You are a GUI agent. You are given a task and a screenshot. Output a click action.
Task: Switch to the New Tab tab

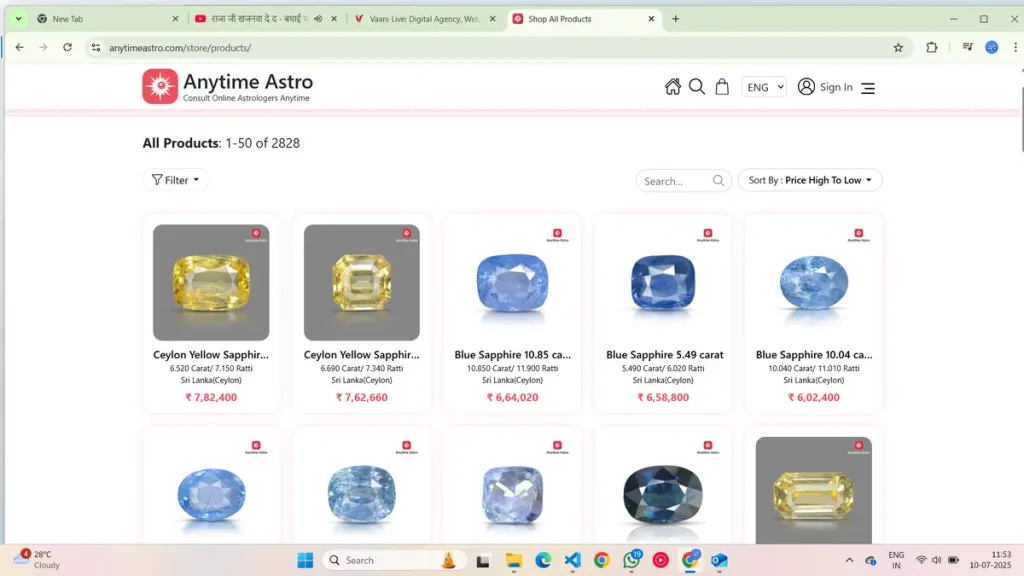coord(108,19)
